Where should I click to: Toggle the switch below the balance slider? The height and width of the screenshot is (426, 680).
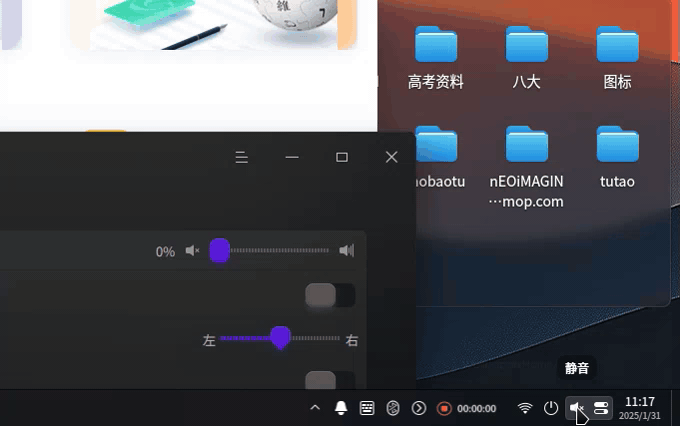click(x=330, y=380)
